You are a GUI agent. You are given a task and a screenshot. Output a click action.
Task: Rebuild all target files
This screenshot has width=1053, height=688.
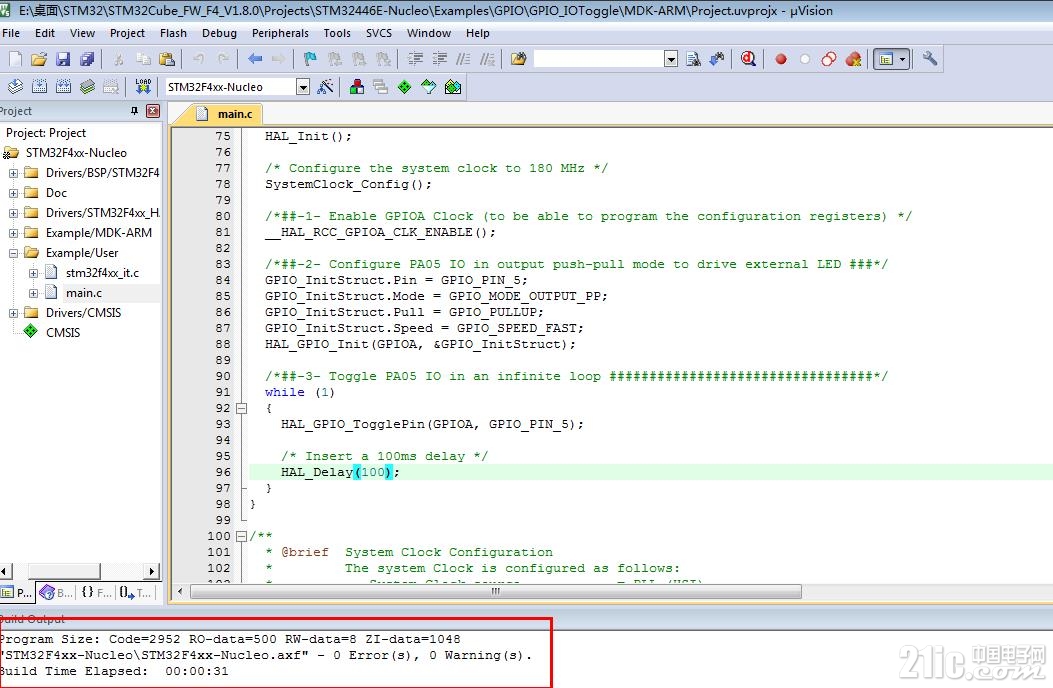tap(64, 87)
